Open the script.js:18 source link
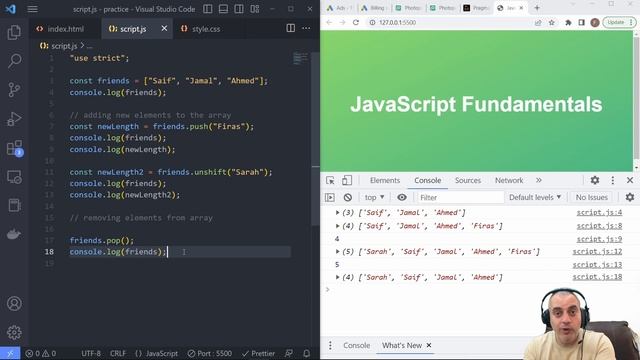The image size is (640, 360). point(597,277)
